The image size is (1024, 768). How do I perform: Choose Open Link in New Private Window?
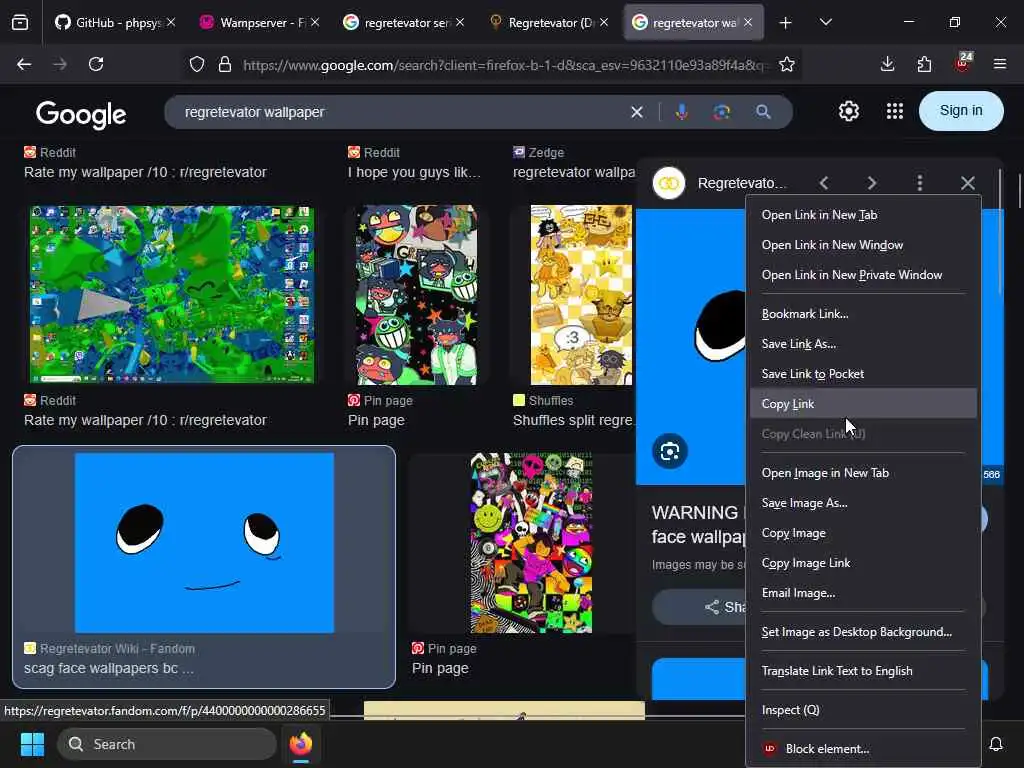tap(863, 275)
